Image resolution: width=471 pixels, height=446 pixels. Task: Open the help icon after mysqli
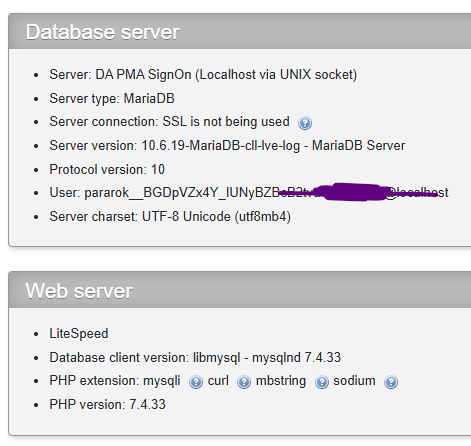196,382
